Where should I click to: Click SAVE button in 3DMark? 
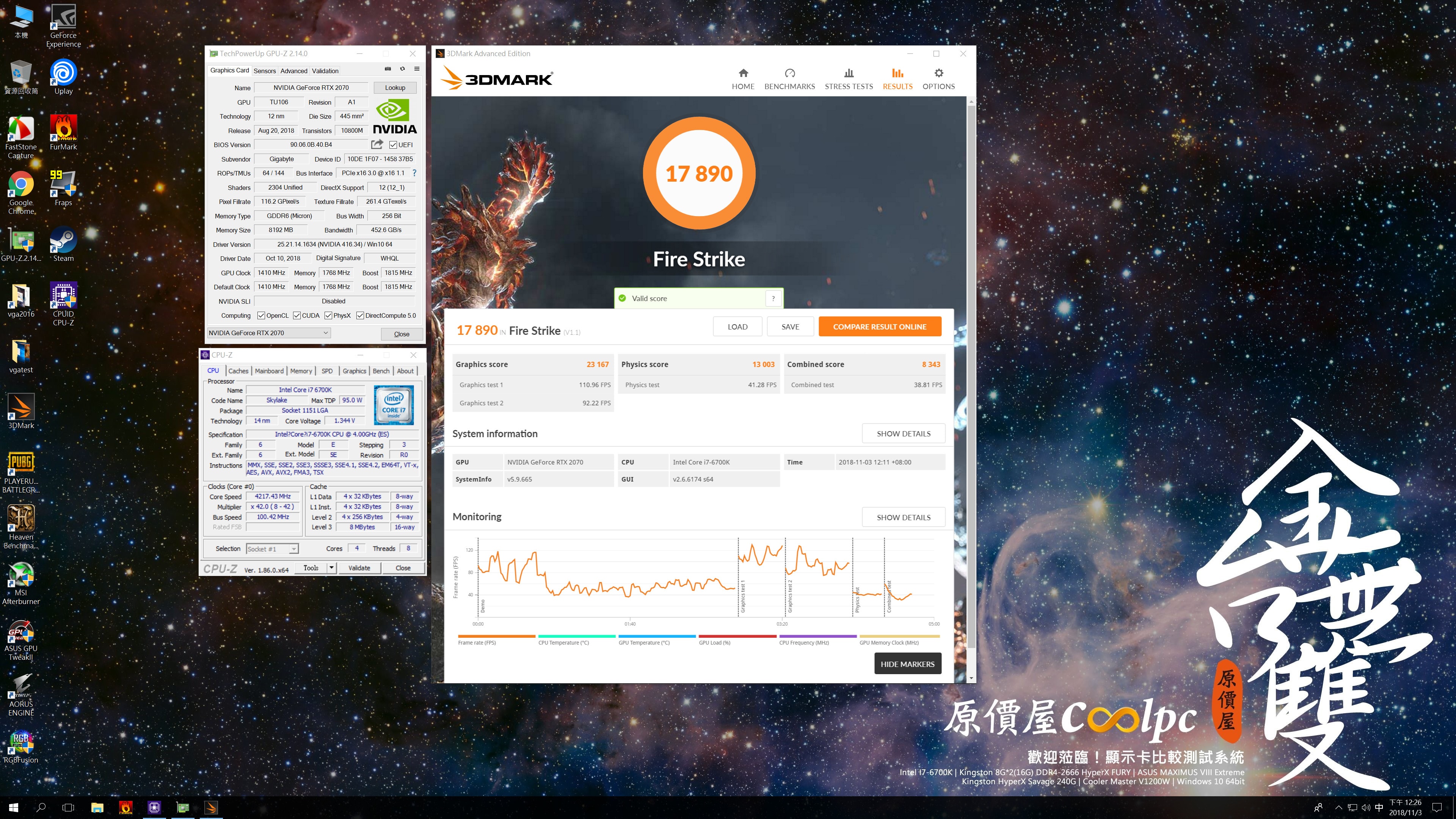(790, 327)
